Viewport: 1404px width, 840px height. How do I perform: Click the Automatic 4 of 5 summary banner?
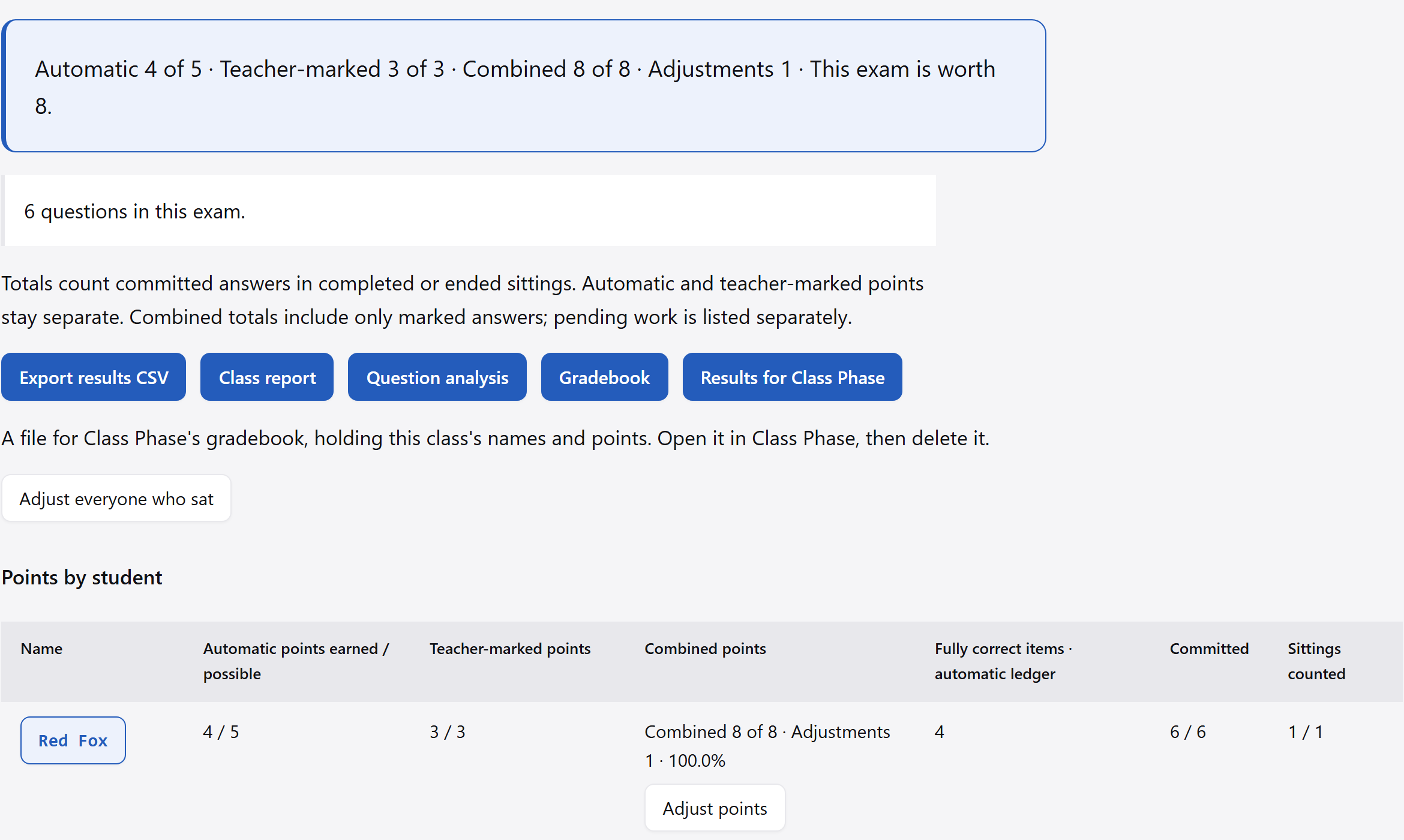tap(524, 86)
